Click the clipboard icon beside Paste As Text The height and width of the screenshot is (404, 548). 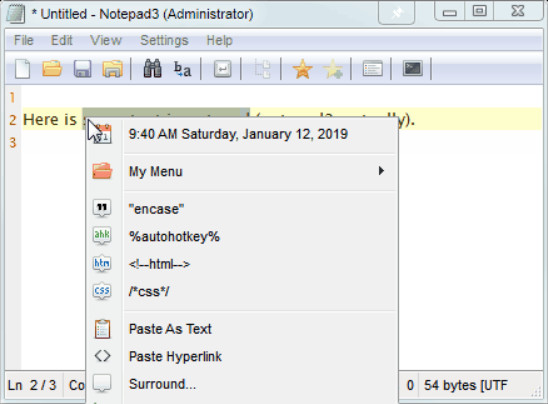pyautogui.click(x=102, y=329)
